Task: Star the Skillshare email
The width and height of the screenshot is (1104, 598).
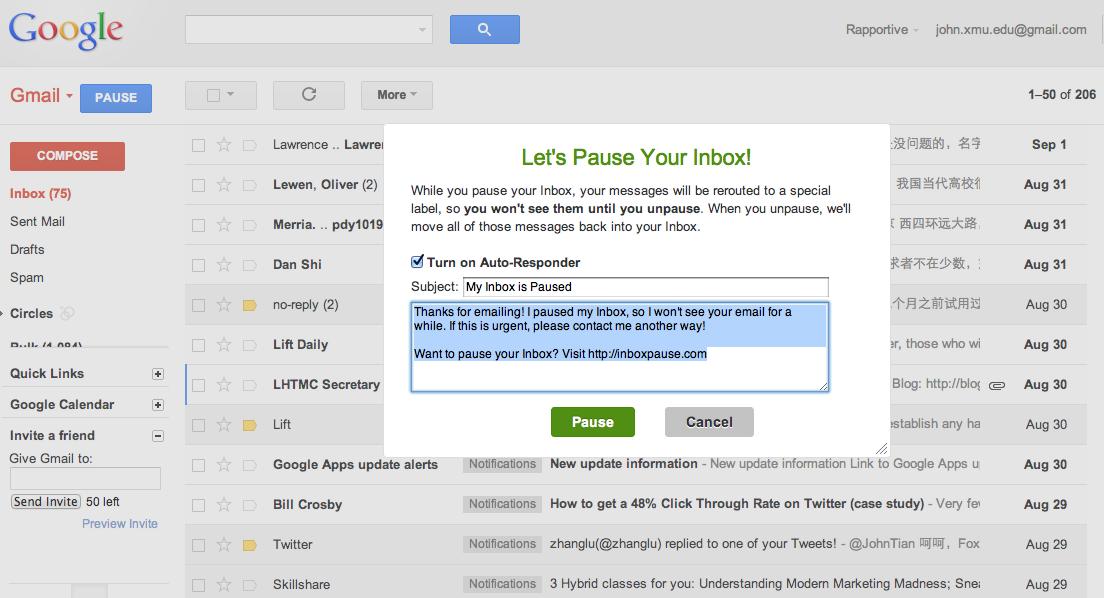Action: (x=224, y=585)
